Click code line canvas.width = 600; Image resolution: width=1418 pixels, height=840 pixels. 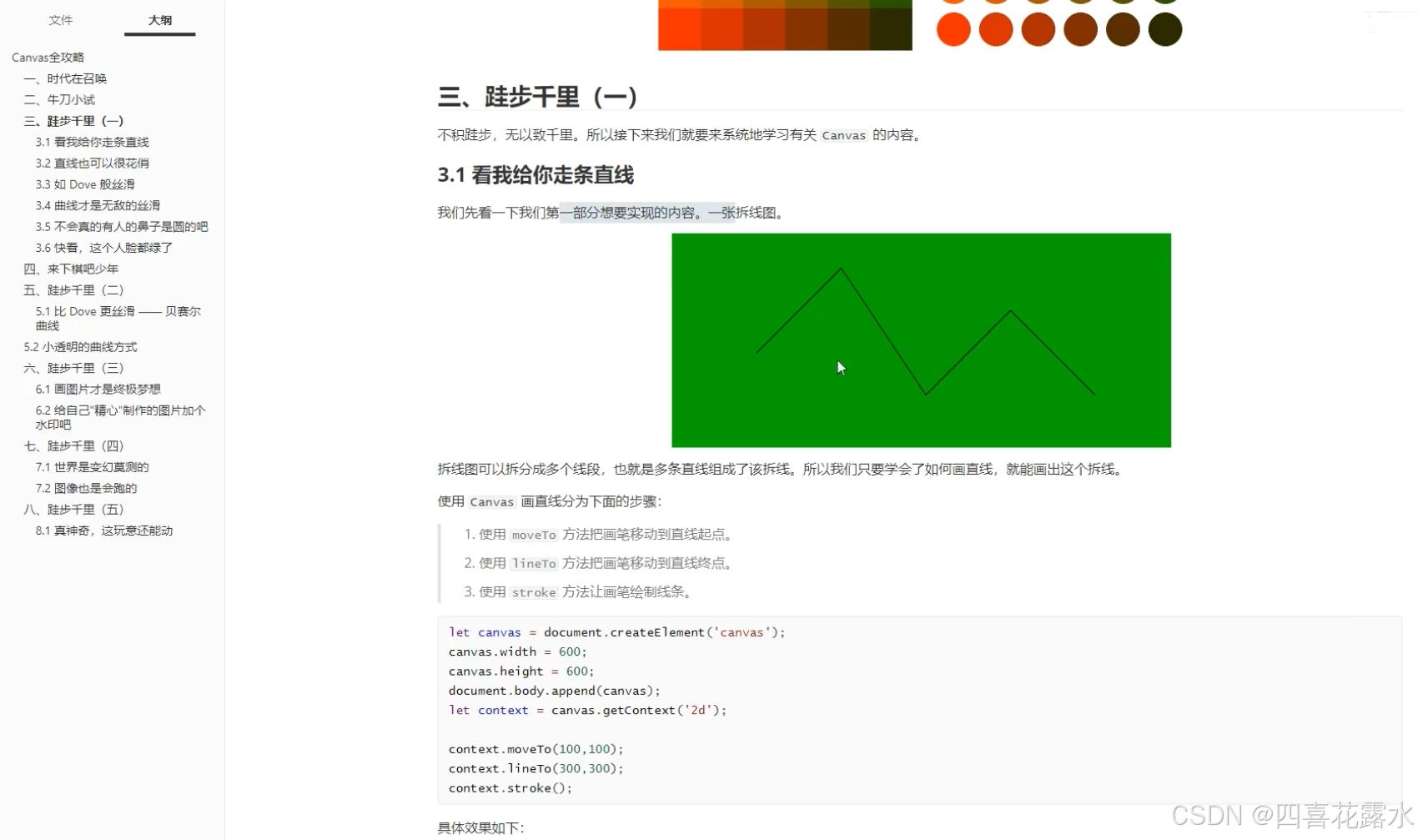[x=517, y=652]
